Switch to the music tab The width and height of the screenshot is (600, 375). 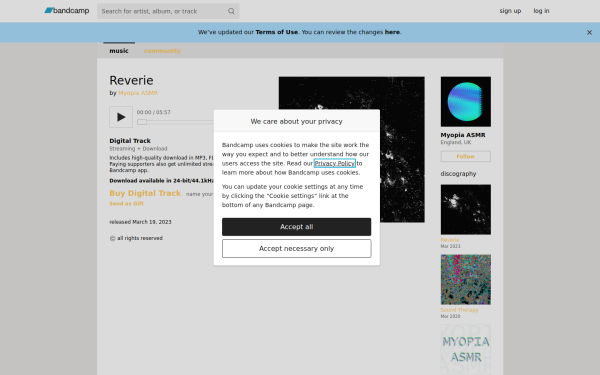119,51
